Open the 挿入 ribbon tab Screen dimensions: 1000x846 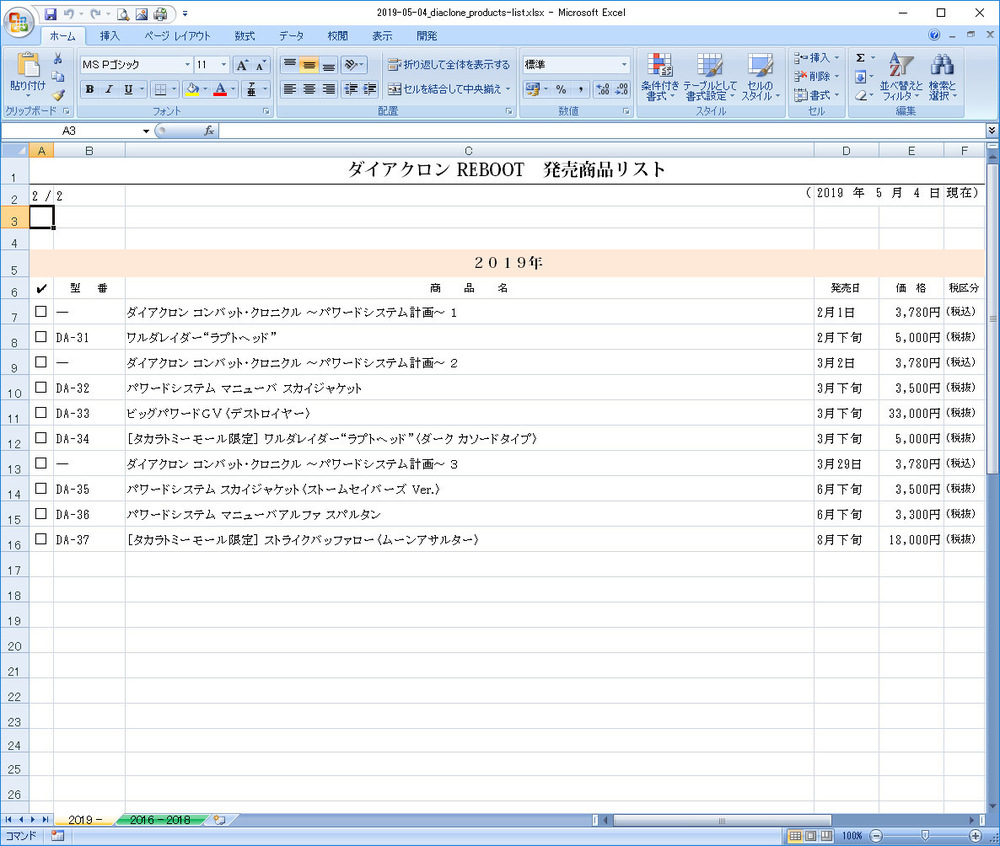click(109, 36)
